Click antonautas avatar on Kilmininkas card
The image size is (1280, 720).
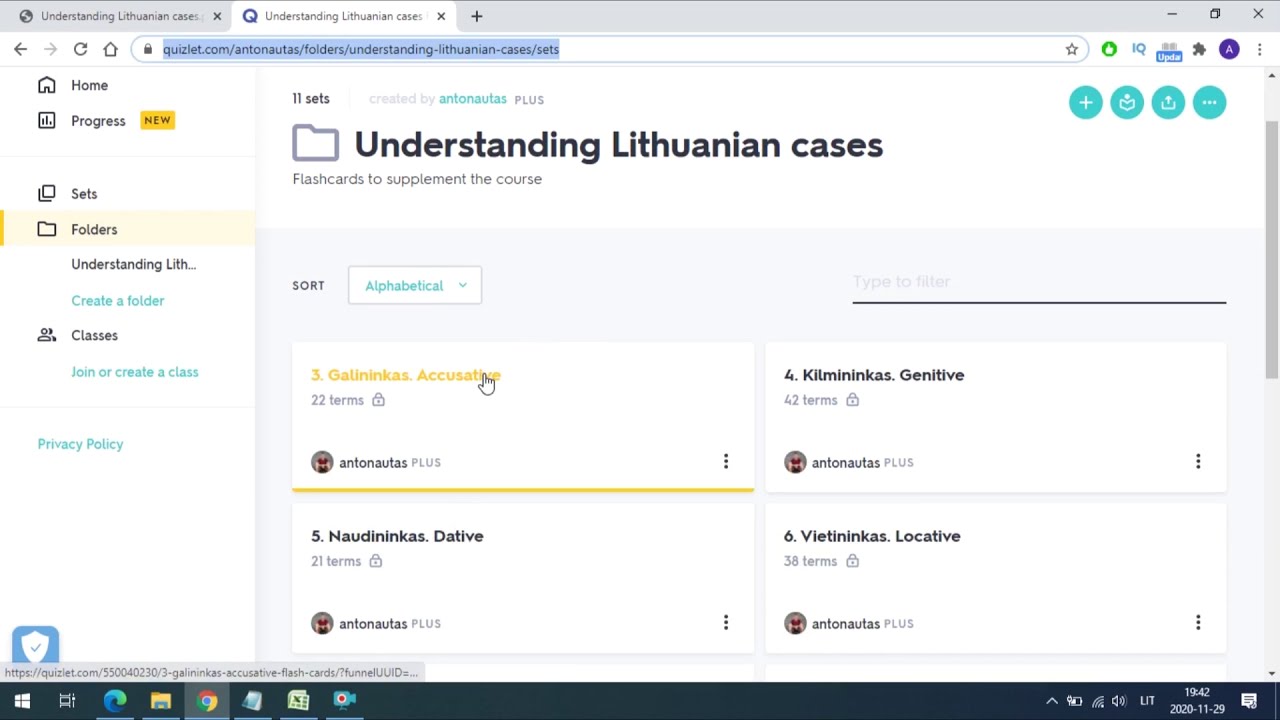[795, 462]
